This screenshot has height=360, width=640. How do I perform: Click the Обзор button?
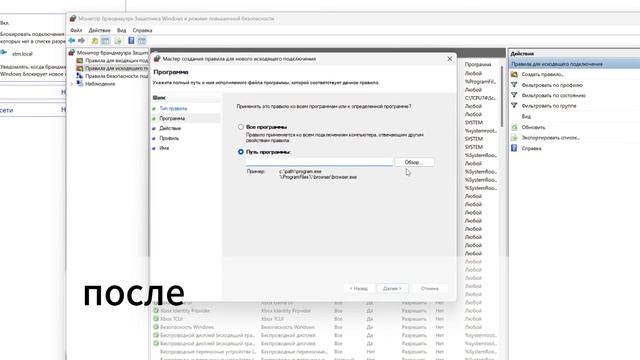coord(414,162)
